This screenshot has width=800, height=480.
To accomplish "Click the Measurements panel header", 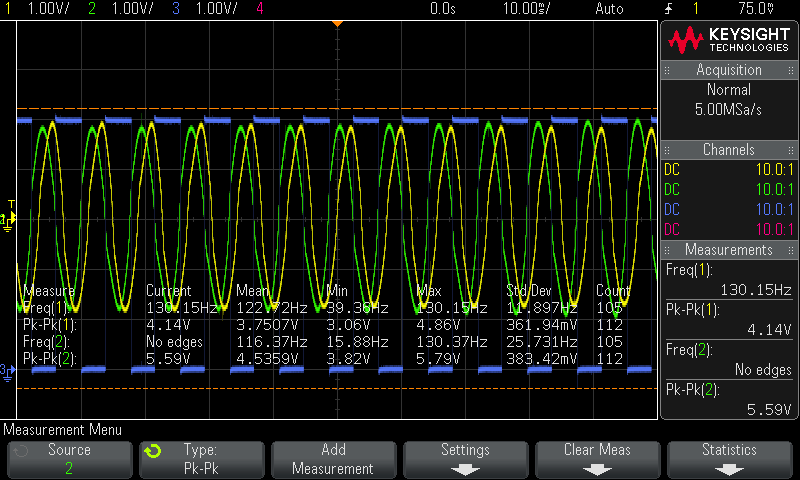I will [x=729, y=249].
